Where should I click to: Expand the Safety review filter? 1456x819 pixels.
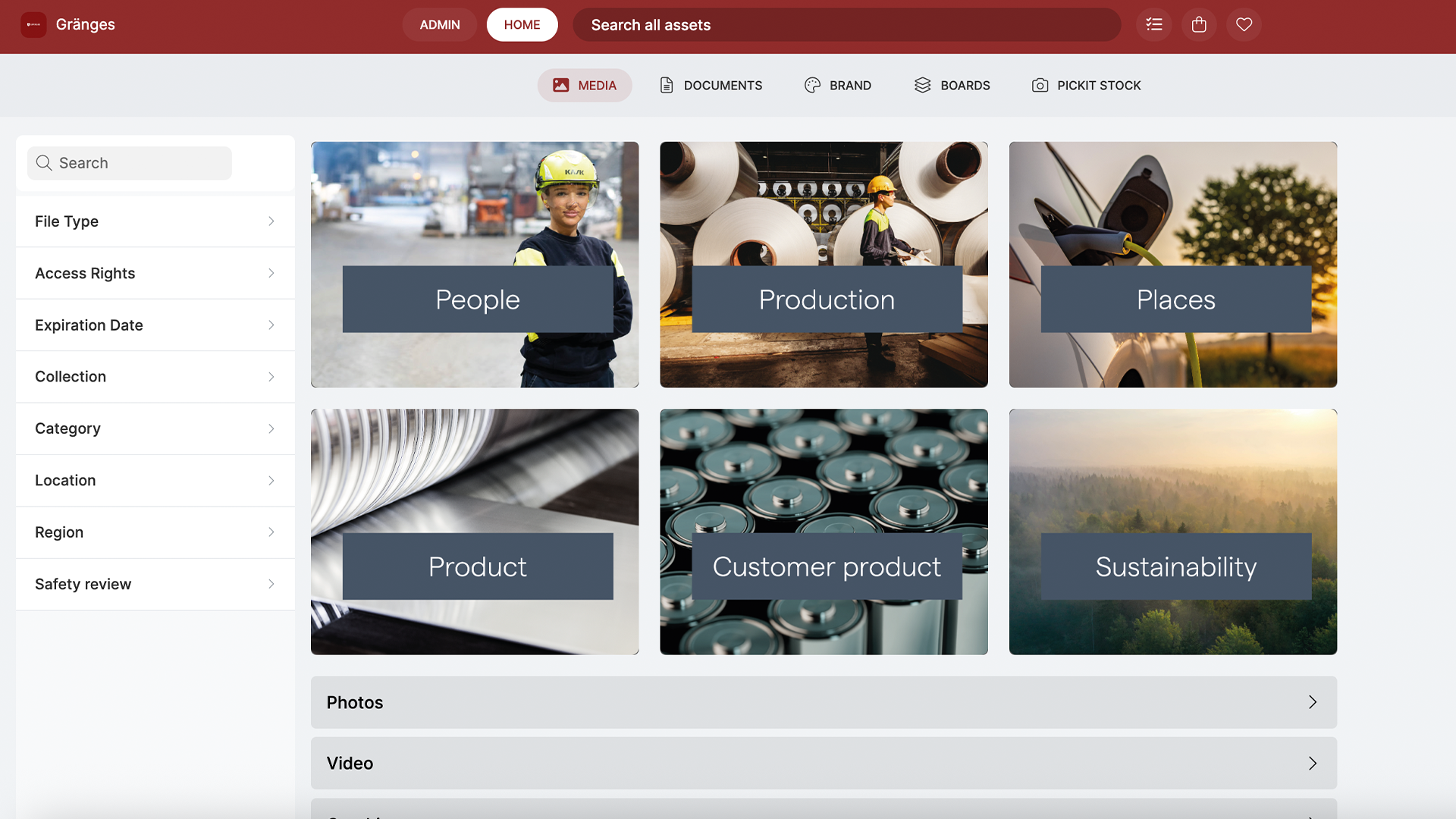point(155,584)
